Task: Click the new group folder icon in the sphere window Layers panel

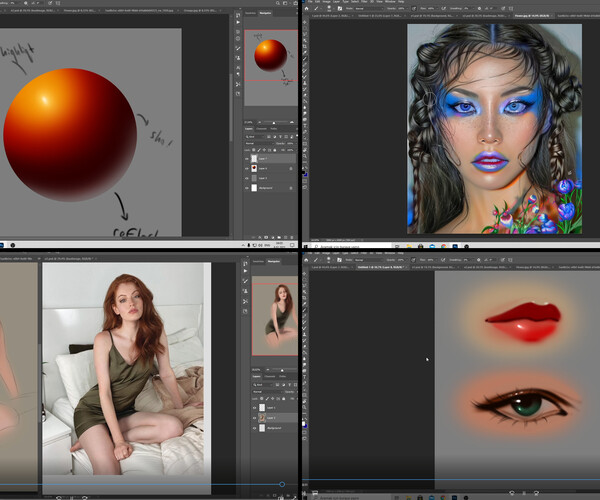Action: pos(279,238)
